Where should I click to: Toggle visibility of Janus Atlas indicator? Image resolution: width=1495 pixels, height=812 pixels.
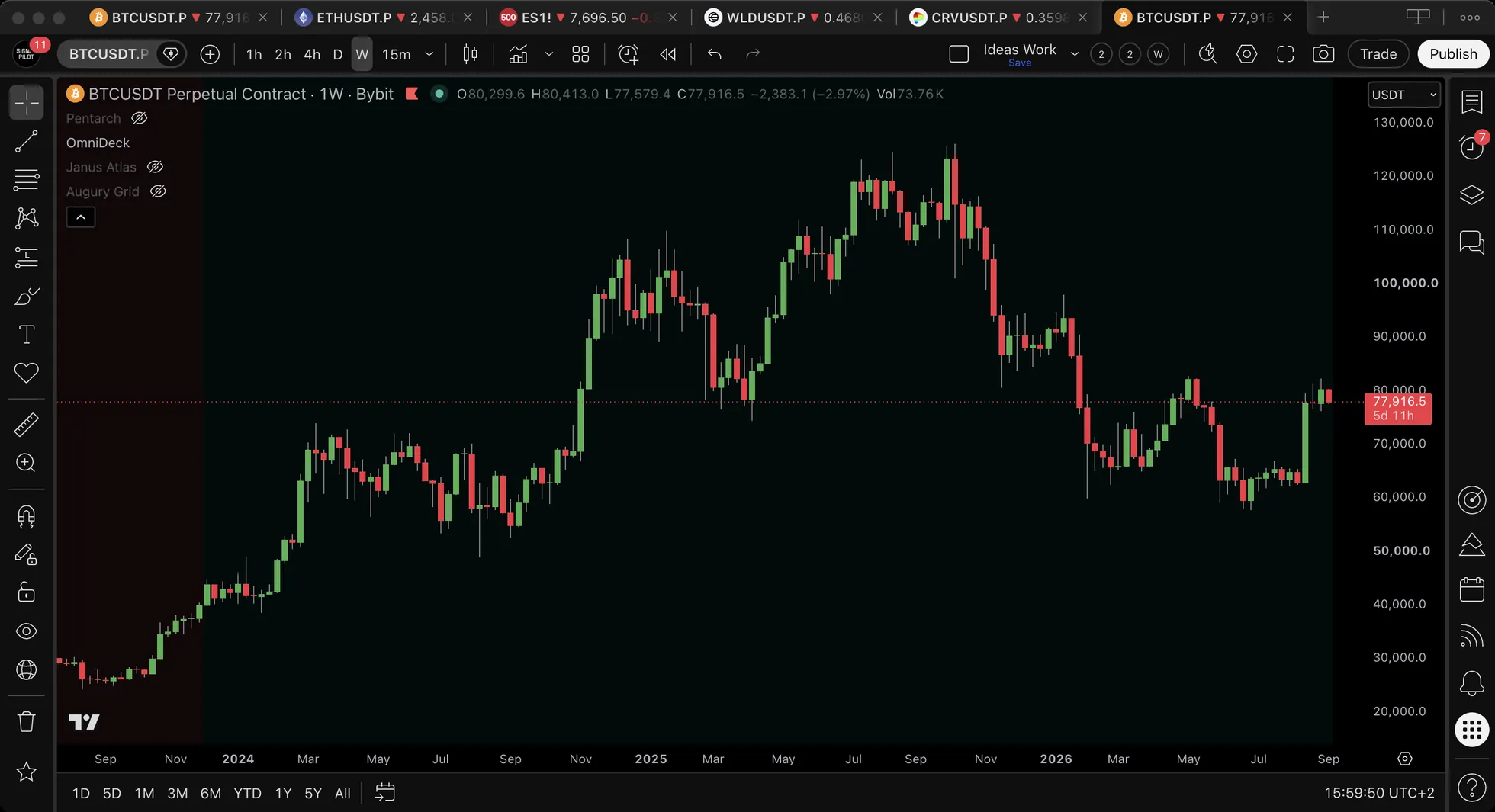click(x=155, y=167)
